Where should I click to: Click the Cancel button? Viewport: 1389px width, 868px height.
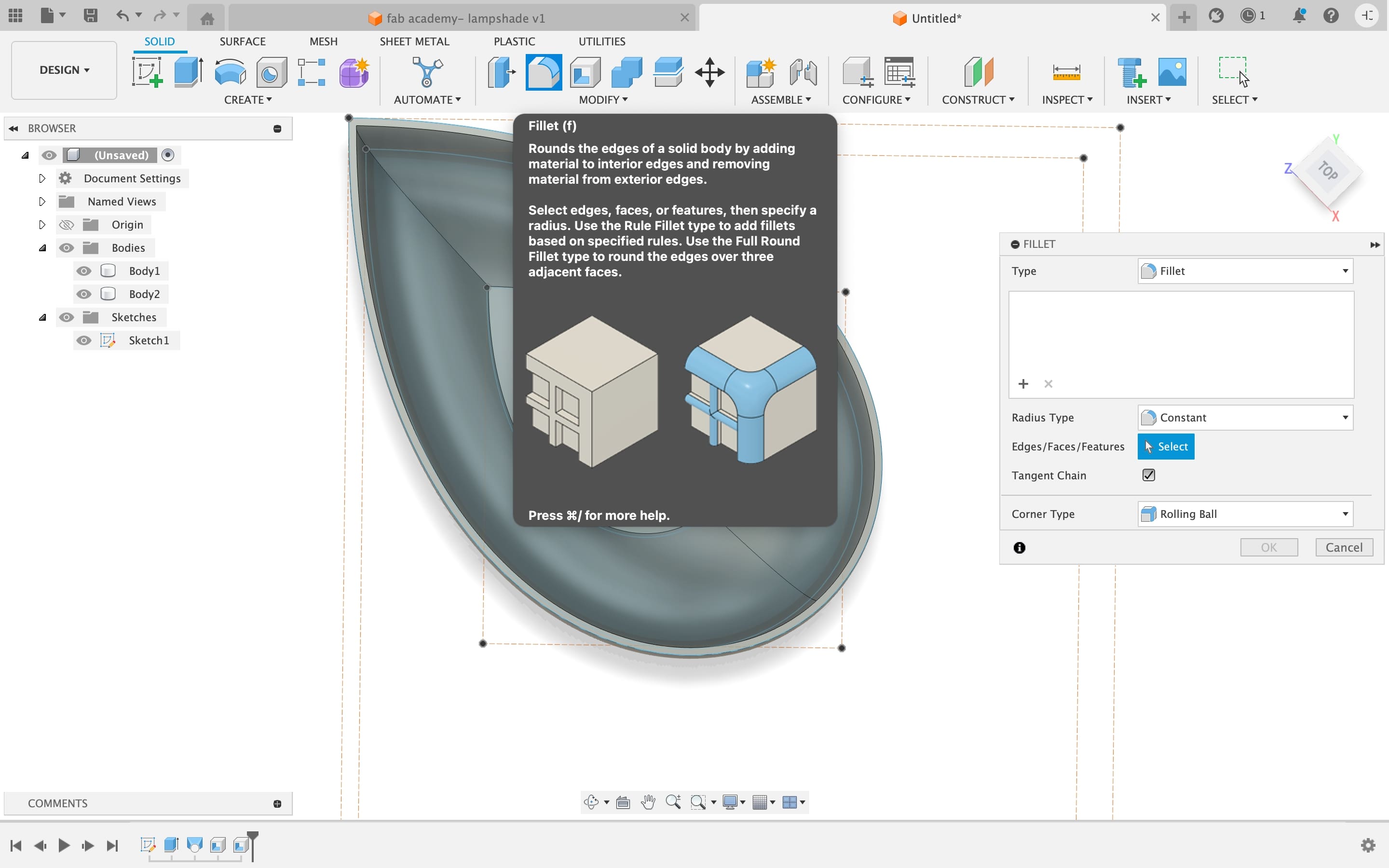point(1343,547)
